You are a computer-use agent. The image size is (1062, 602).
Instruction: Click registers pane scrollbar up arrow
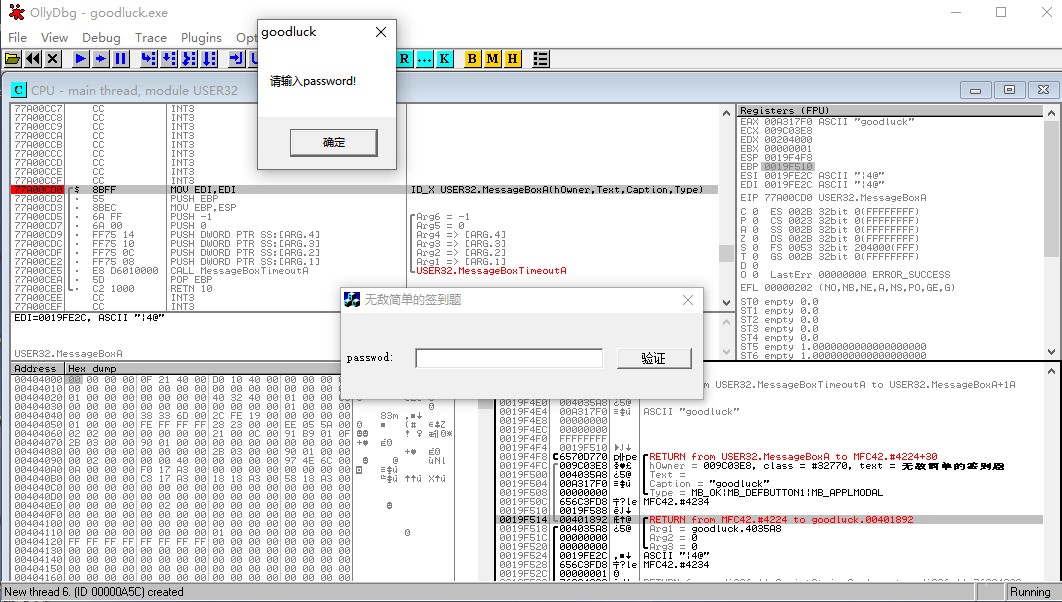pyautogui.click(x=1051, y=112)
